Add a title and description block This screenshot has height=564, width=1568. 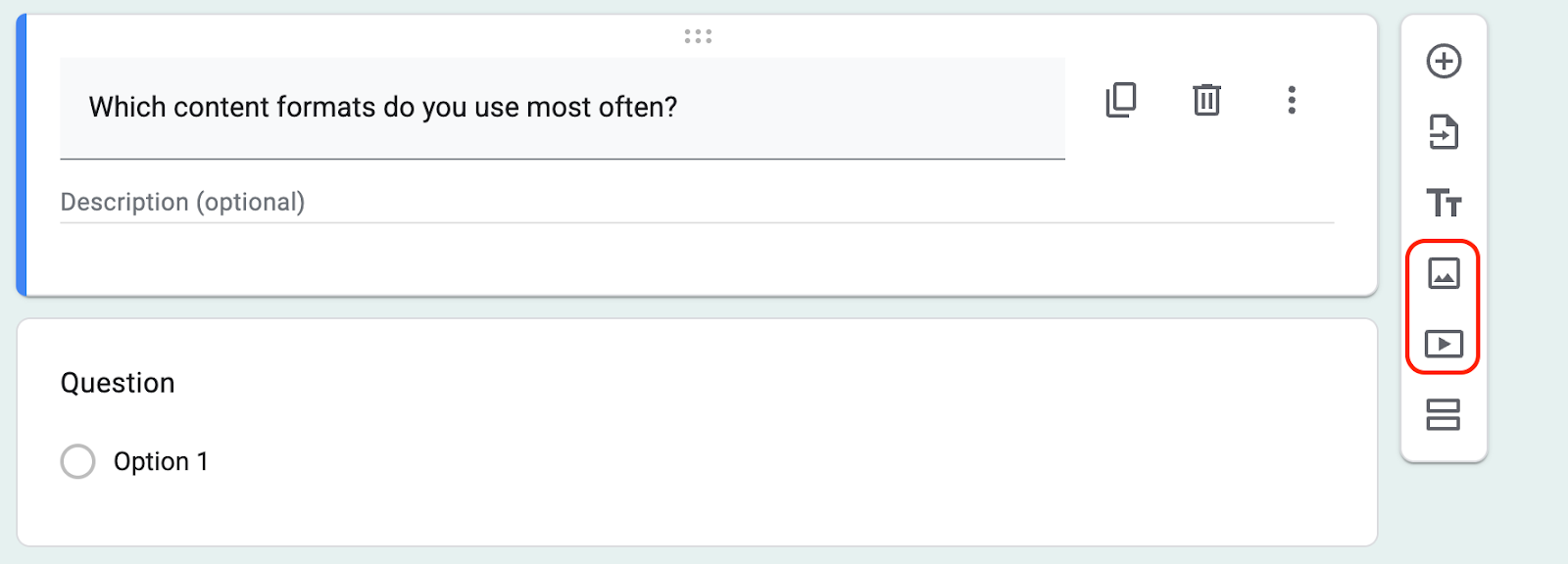point(1443,204)
